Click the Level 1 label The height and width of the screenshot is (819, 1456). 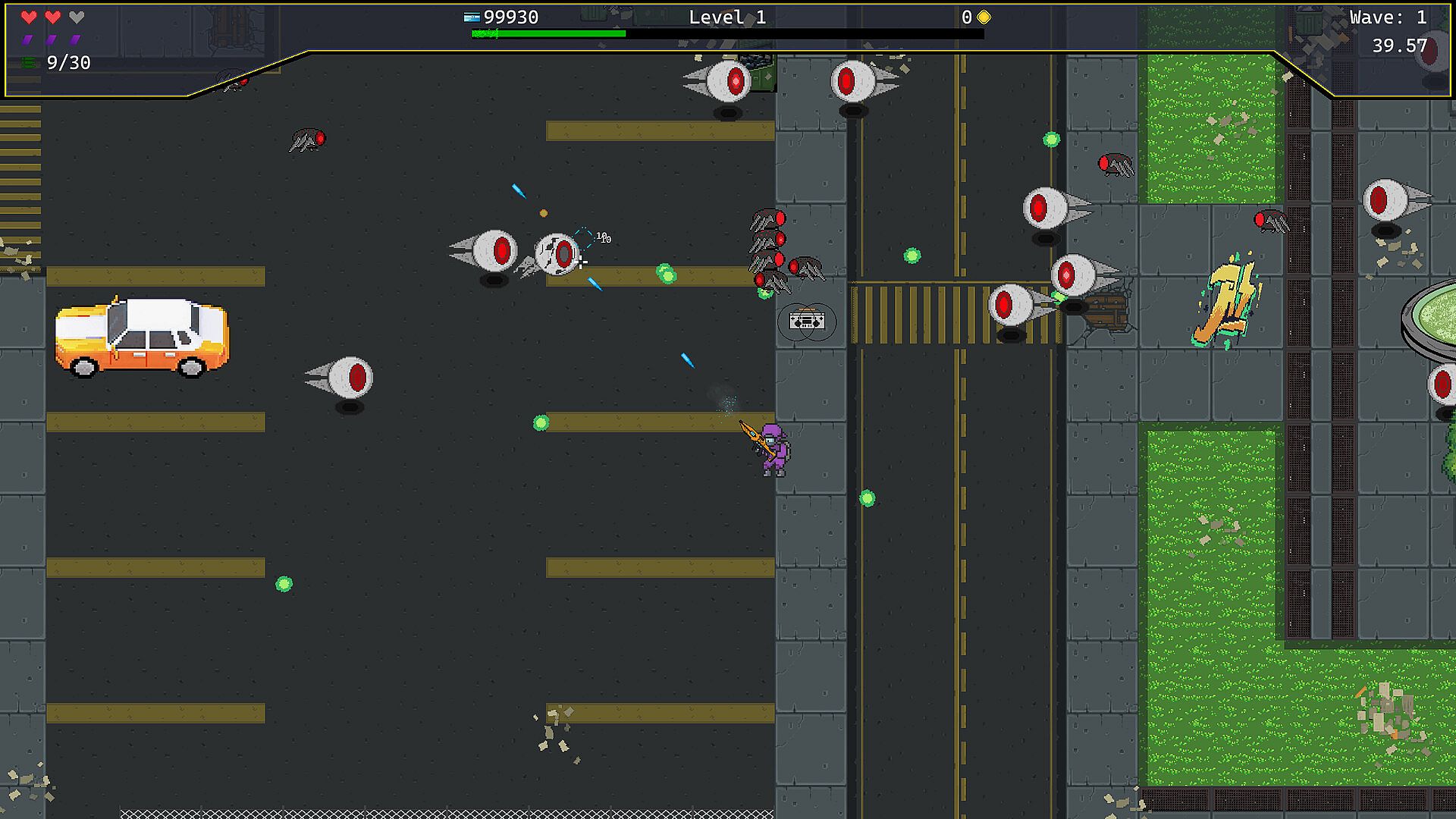(x=726, y=17)
